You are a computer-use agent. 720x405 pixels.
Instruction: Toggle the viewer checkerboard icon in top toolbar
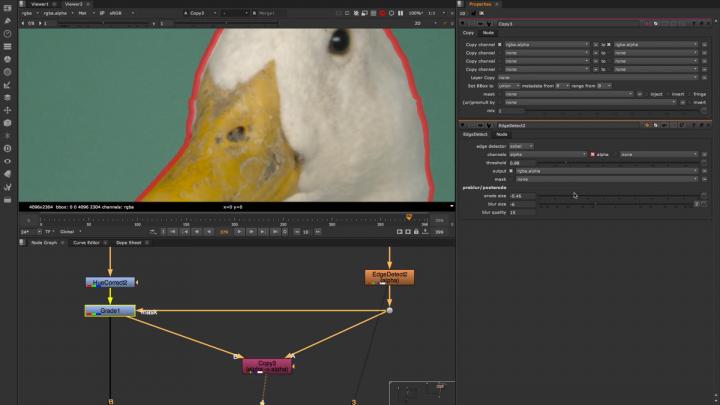click(x=356, y=13)
